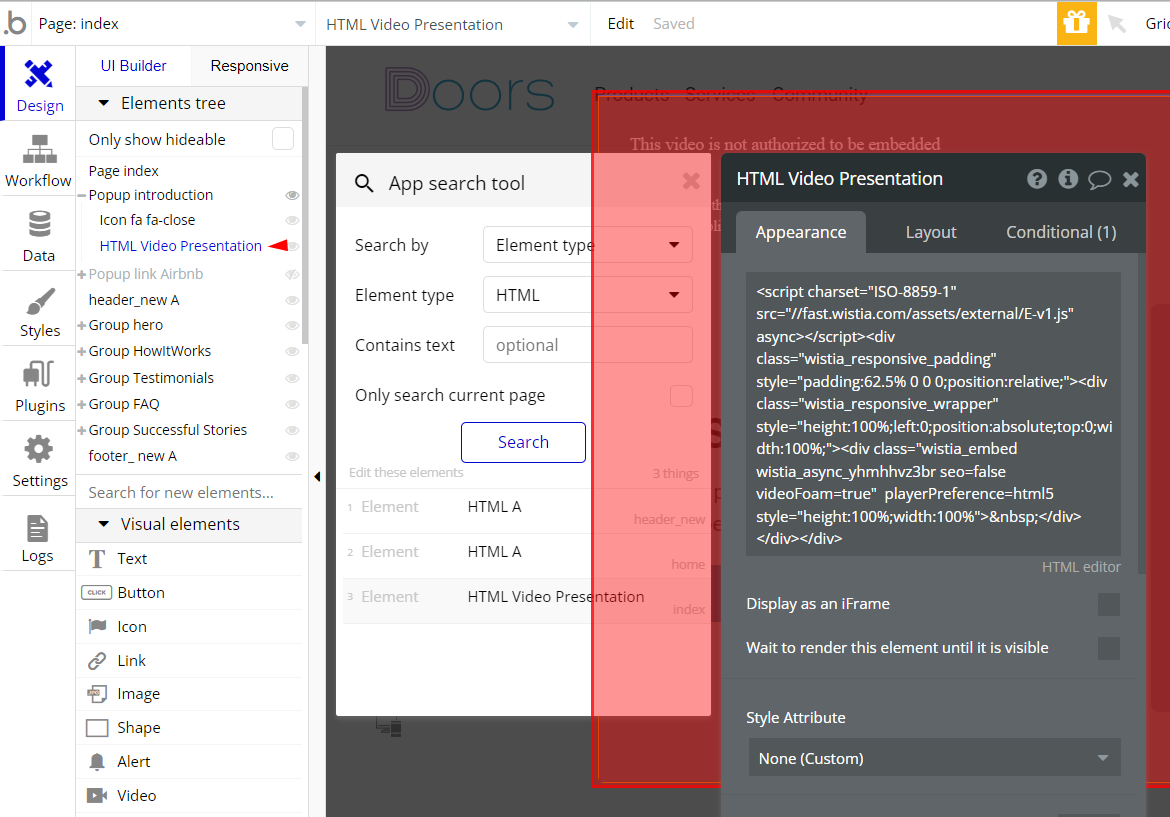Switch to the UI Builder tab
Image resolution: width=1170 pixels, height=817 pixels.
tap(134, 66)
